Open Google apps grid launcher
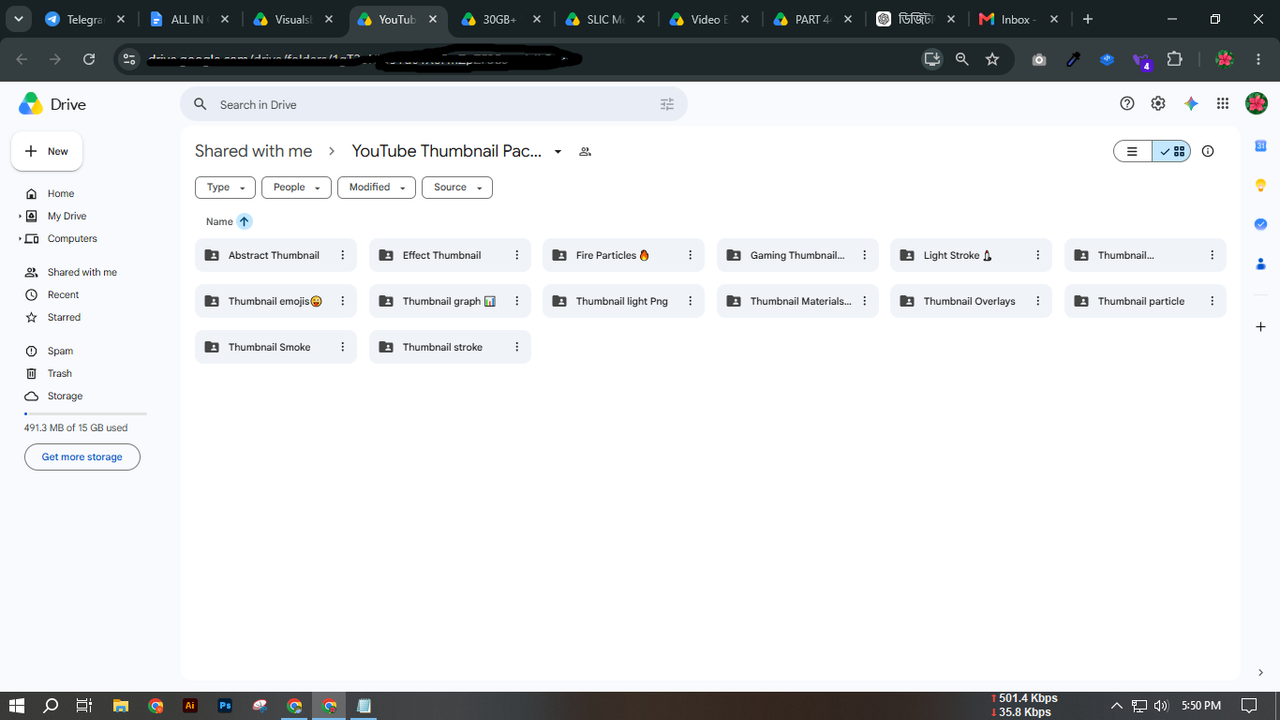This screenshot has width=1280, height=720. coord(1222,104)
